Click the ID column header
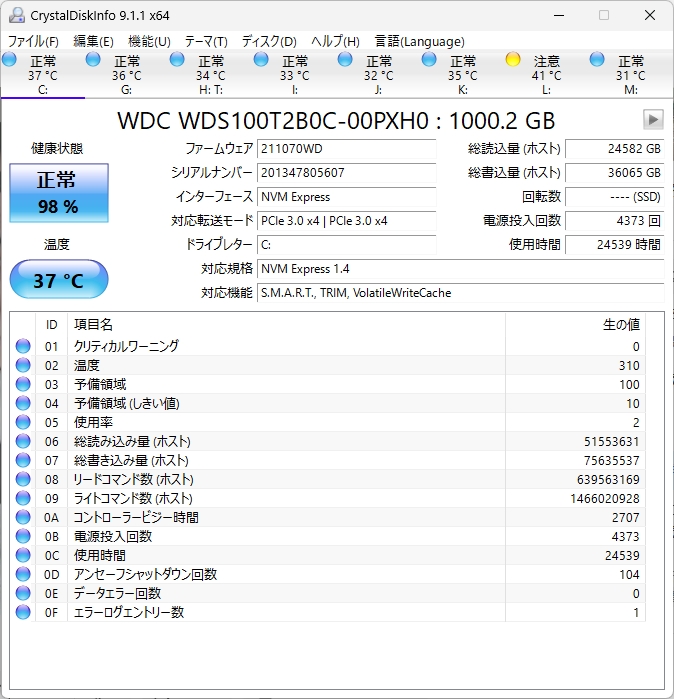 (x=51, y=325)
